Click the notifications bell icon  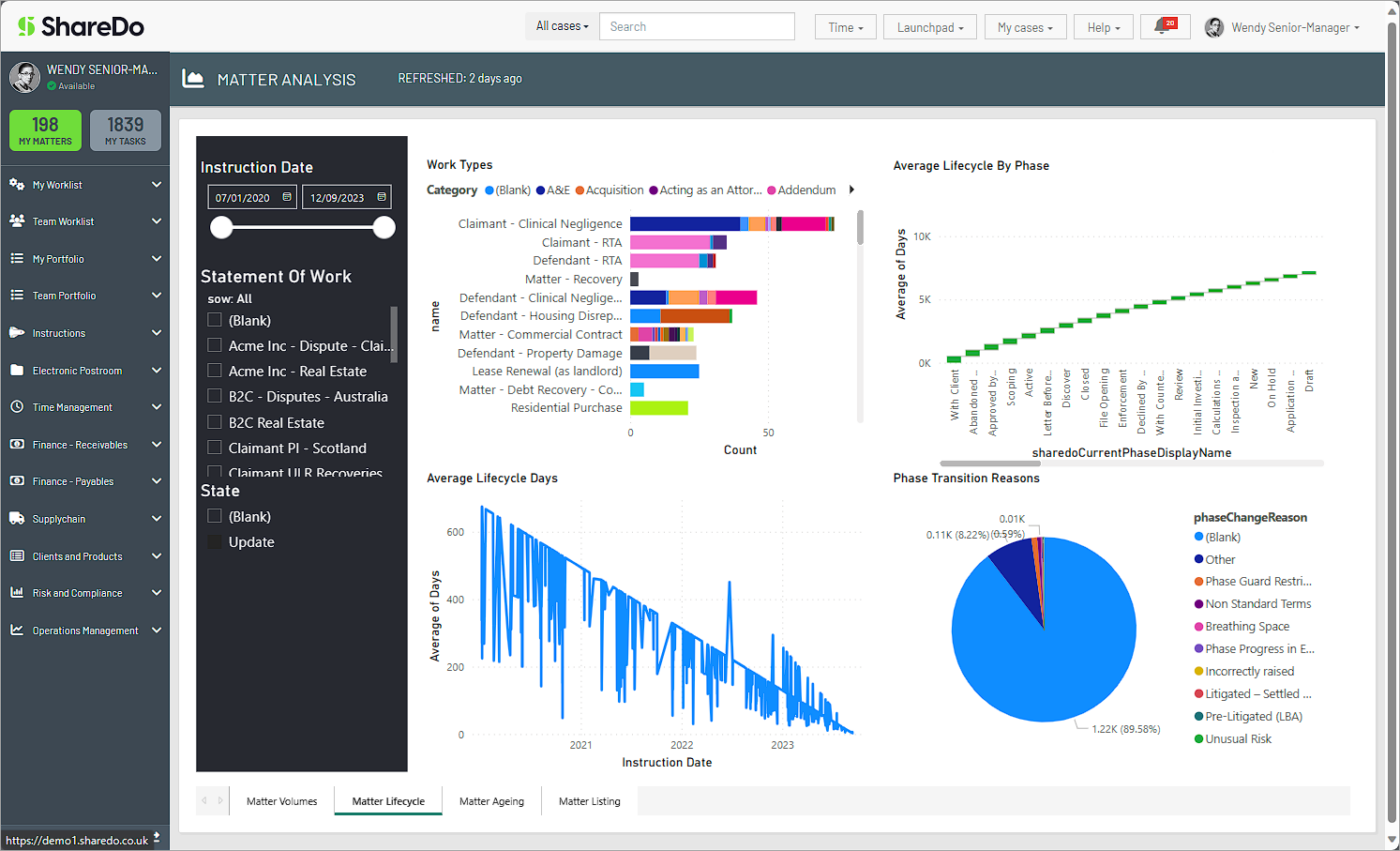click(1164, 27)
